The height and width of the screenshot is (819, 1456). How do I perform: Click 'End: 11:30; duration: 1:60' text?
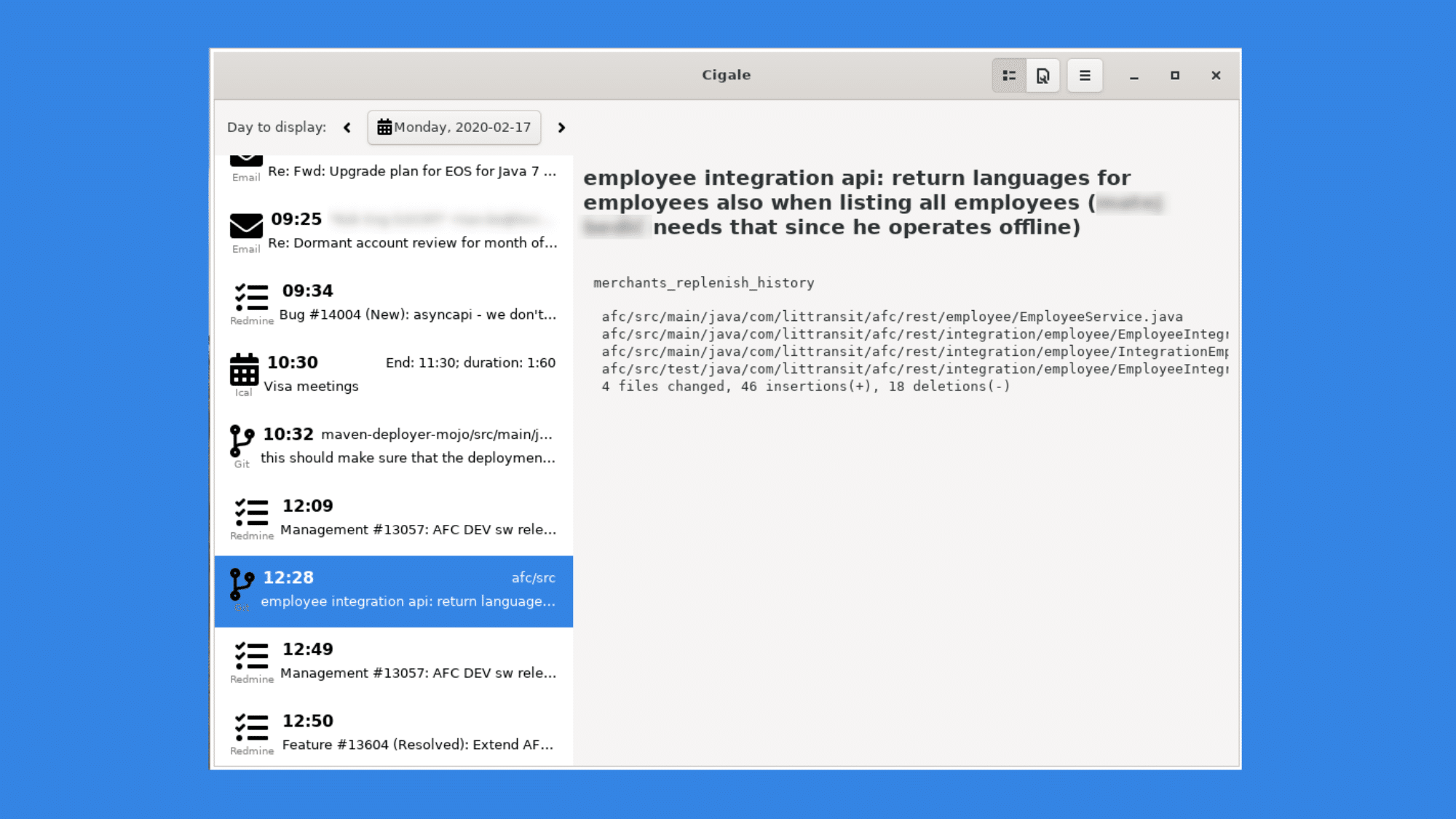click(470, 363)
